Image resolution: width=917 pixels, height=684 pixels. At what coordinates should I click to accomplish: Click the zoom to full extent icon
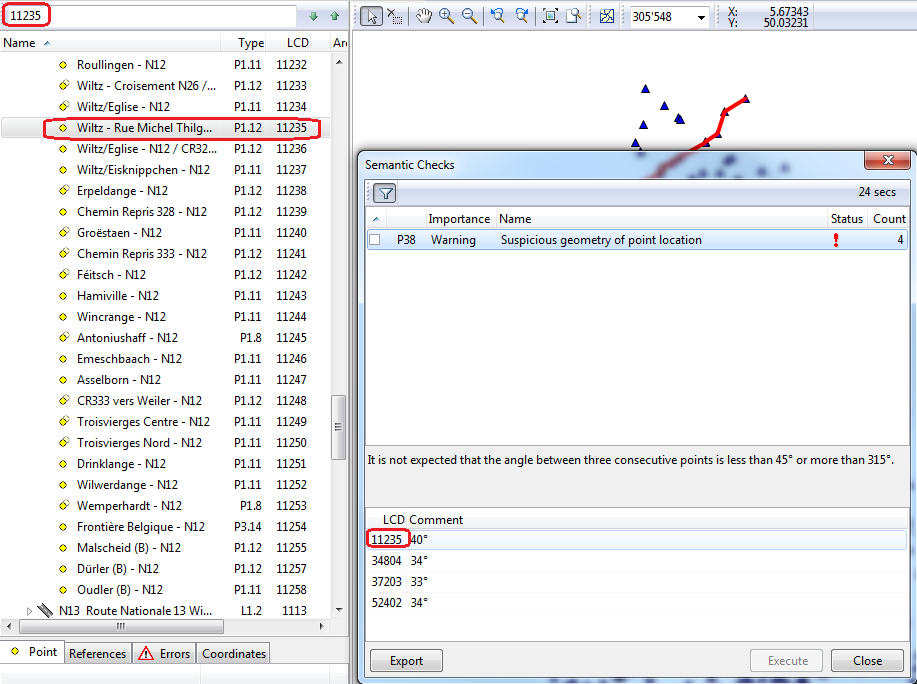tap(550, 16)
